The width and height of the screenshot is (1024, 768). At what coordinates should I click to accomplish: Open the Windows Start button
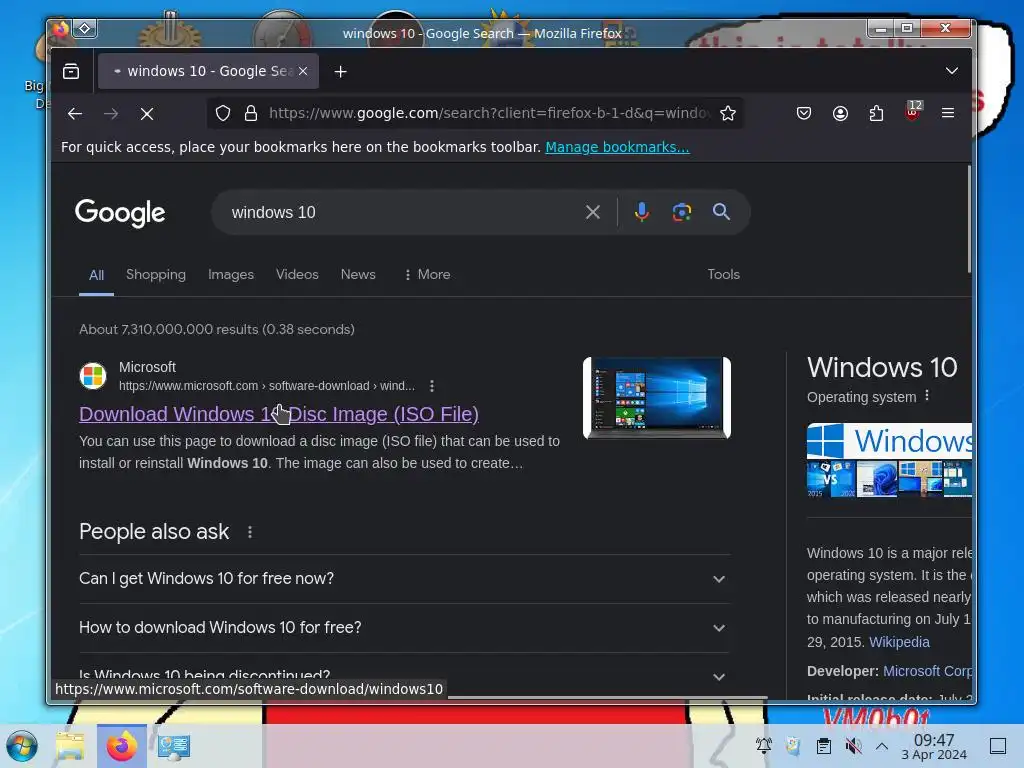point(22,746)
